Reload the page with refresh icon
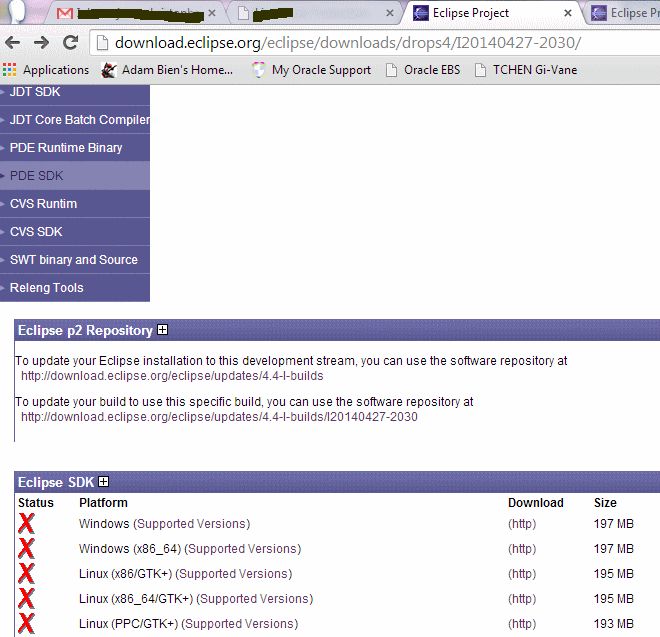Screen dimensions: 660x637 [70, 43]
